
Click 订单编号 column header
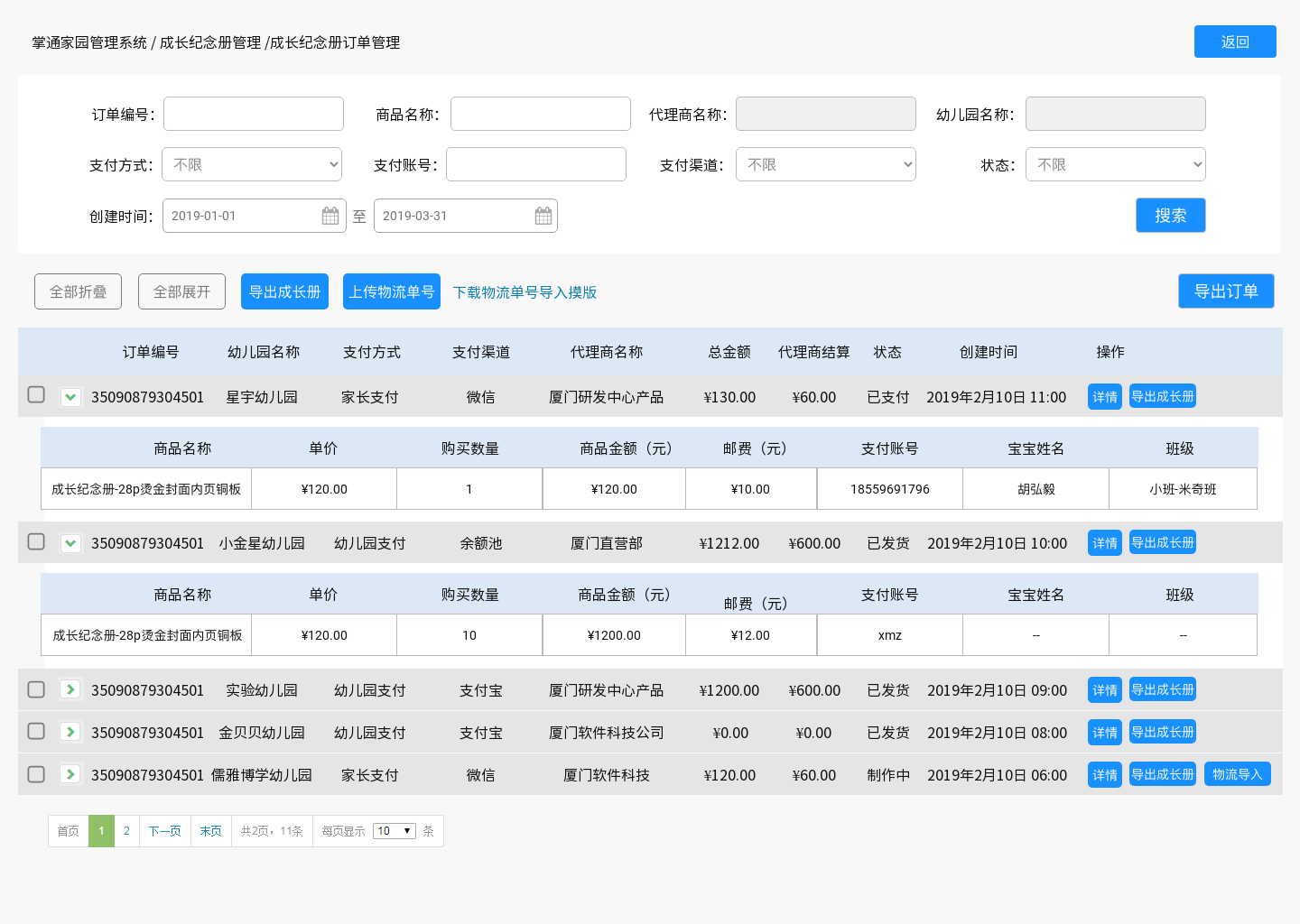(151, 352)
